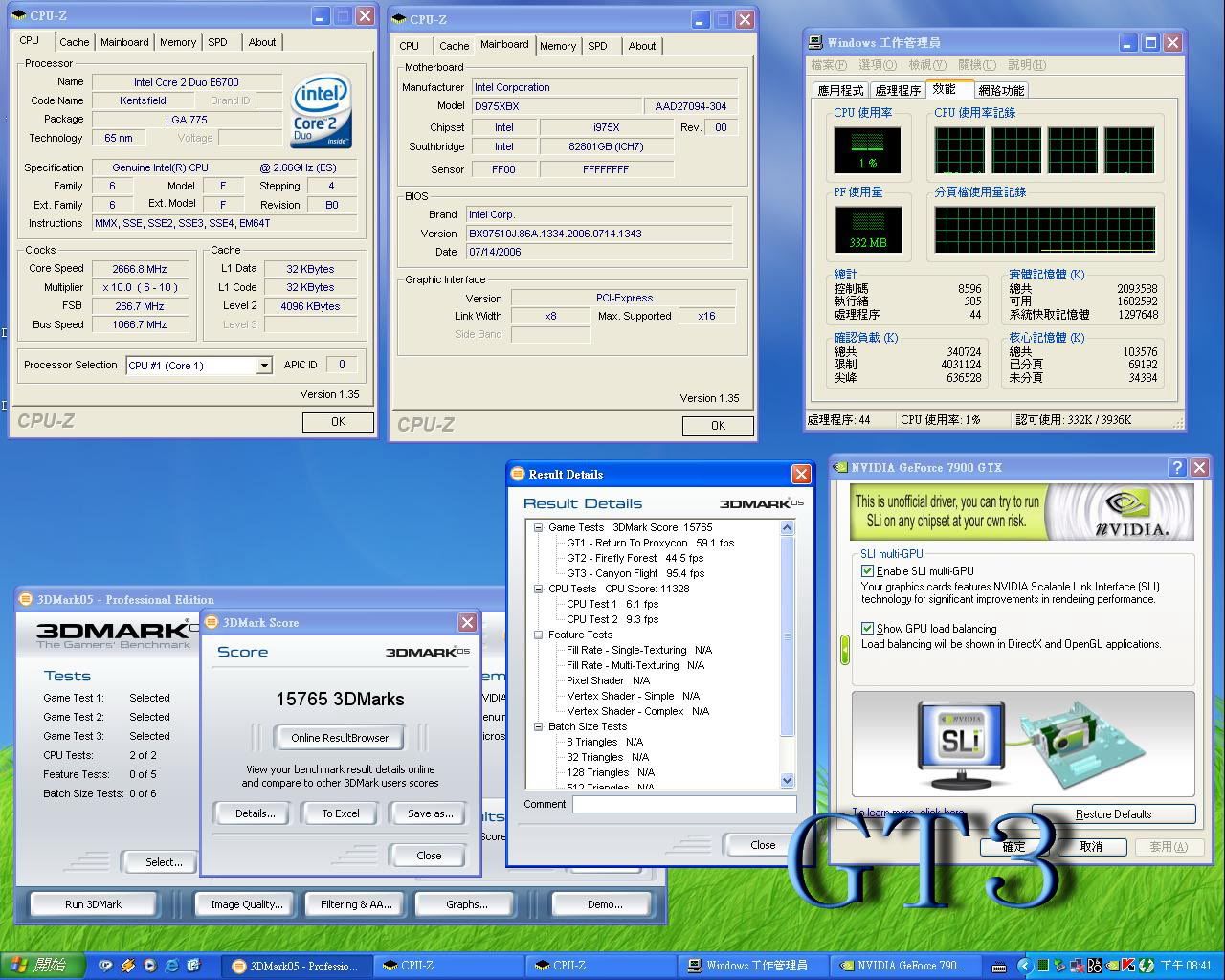Click the Demo... button
This screenshot has height=980, width=1225.
click(x=605, y=904)
